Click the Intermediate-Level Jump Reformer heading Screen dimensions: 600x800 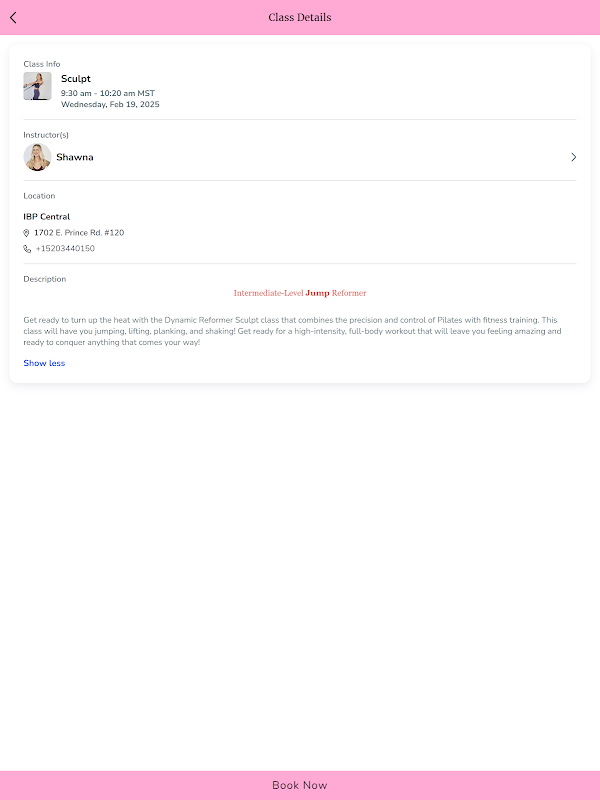[x=300, y=293]
